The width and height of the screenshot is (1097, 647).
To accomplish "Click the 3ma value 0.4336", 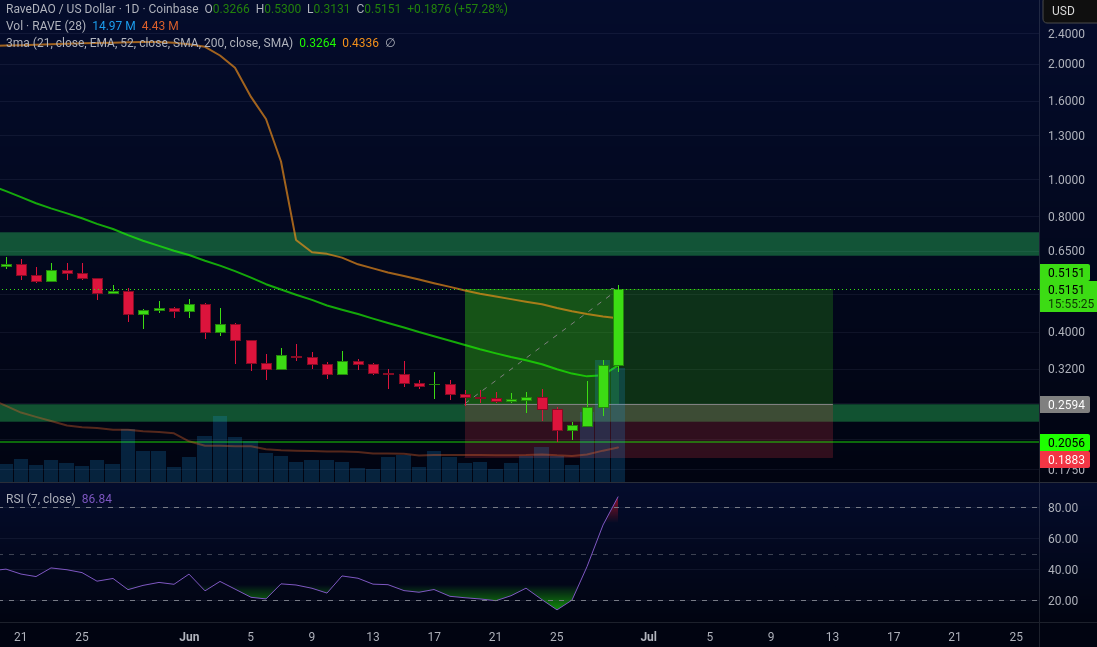I will [x=360, y=43].
